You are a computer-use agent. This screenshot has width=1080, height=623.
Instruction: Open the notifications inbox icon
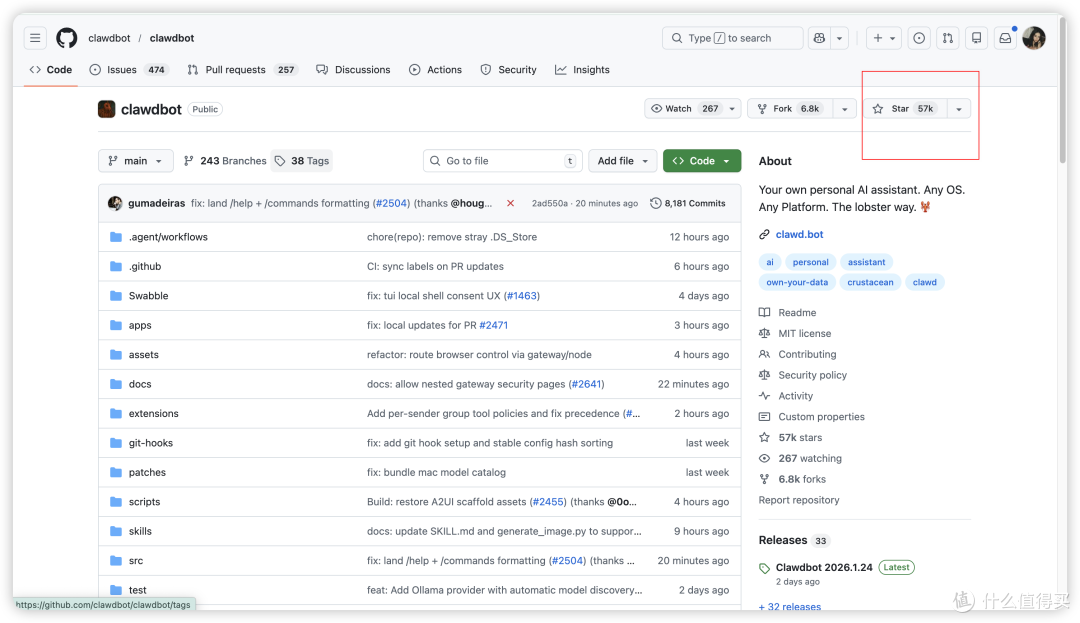point(1006,38)
